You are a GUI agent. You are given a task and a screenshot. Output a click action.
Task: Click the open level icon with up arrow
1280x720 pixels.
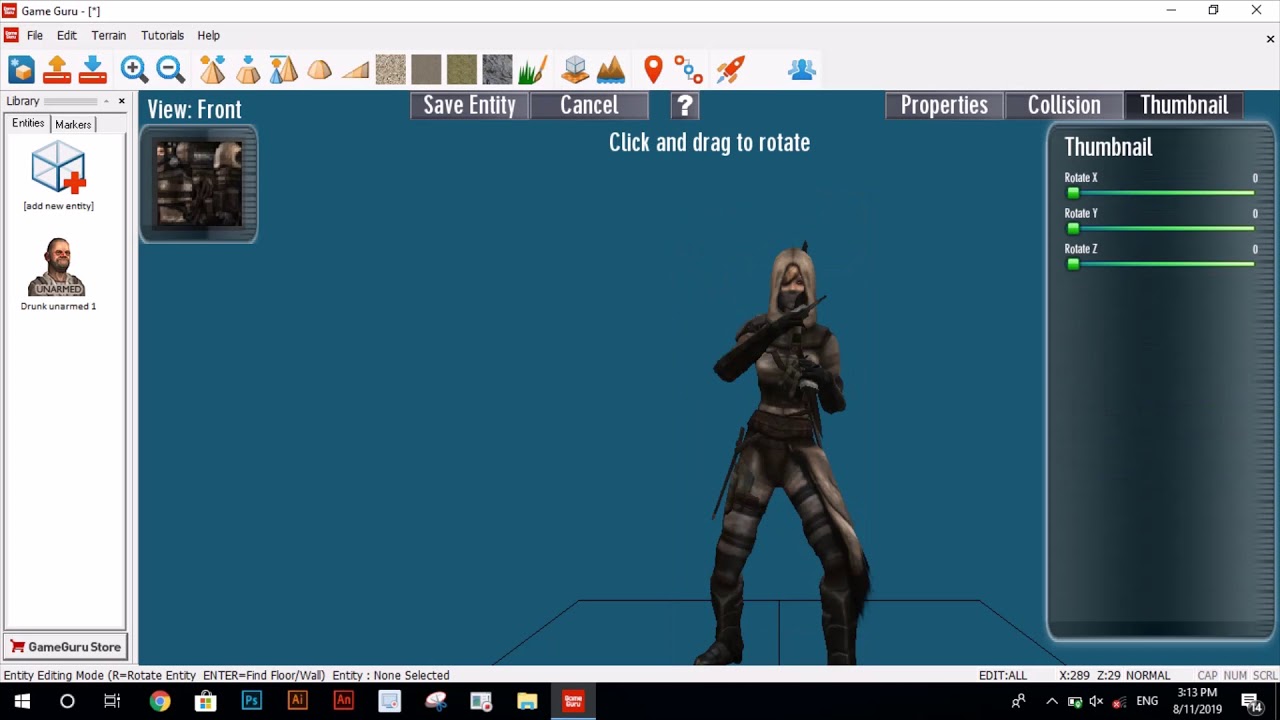(57, 69)
